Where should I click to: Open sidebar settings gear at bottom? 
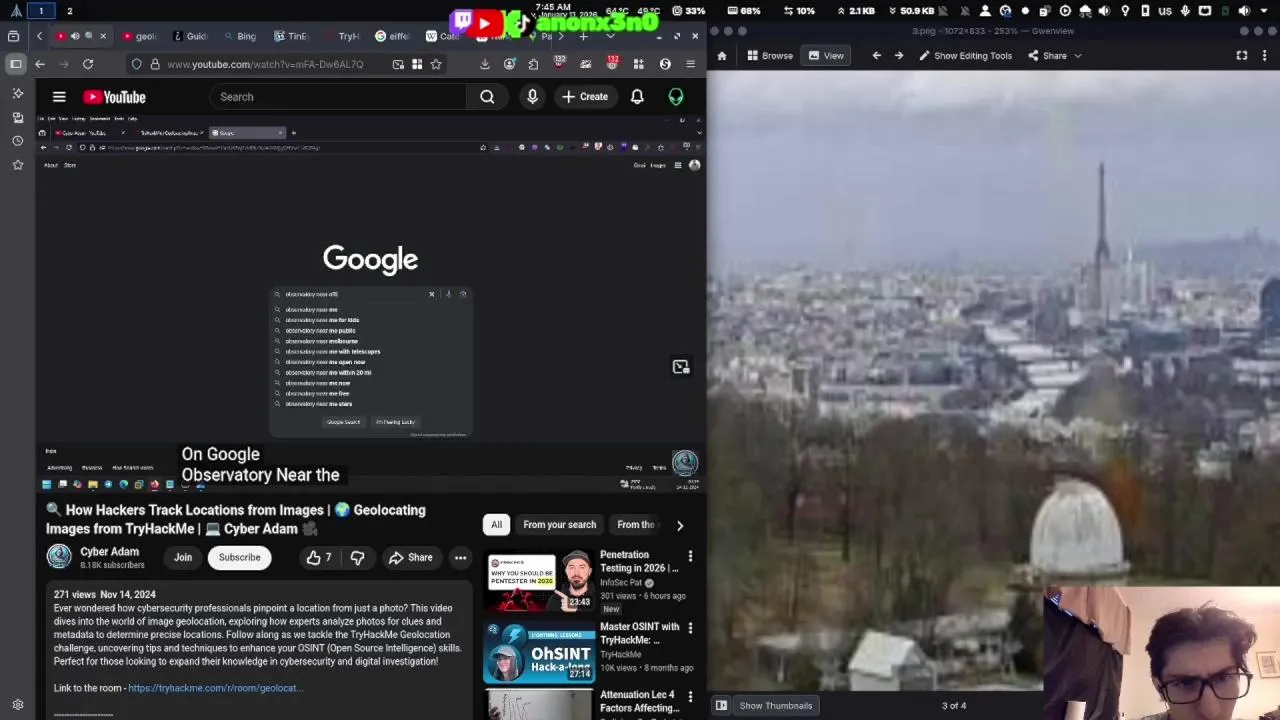point(17,705)
